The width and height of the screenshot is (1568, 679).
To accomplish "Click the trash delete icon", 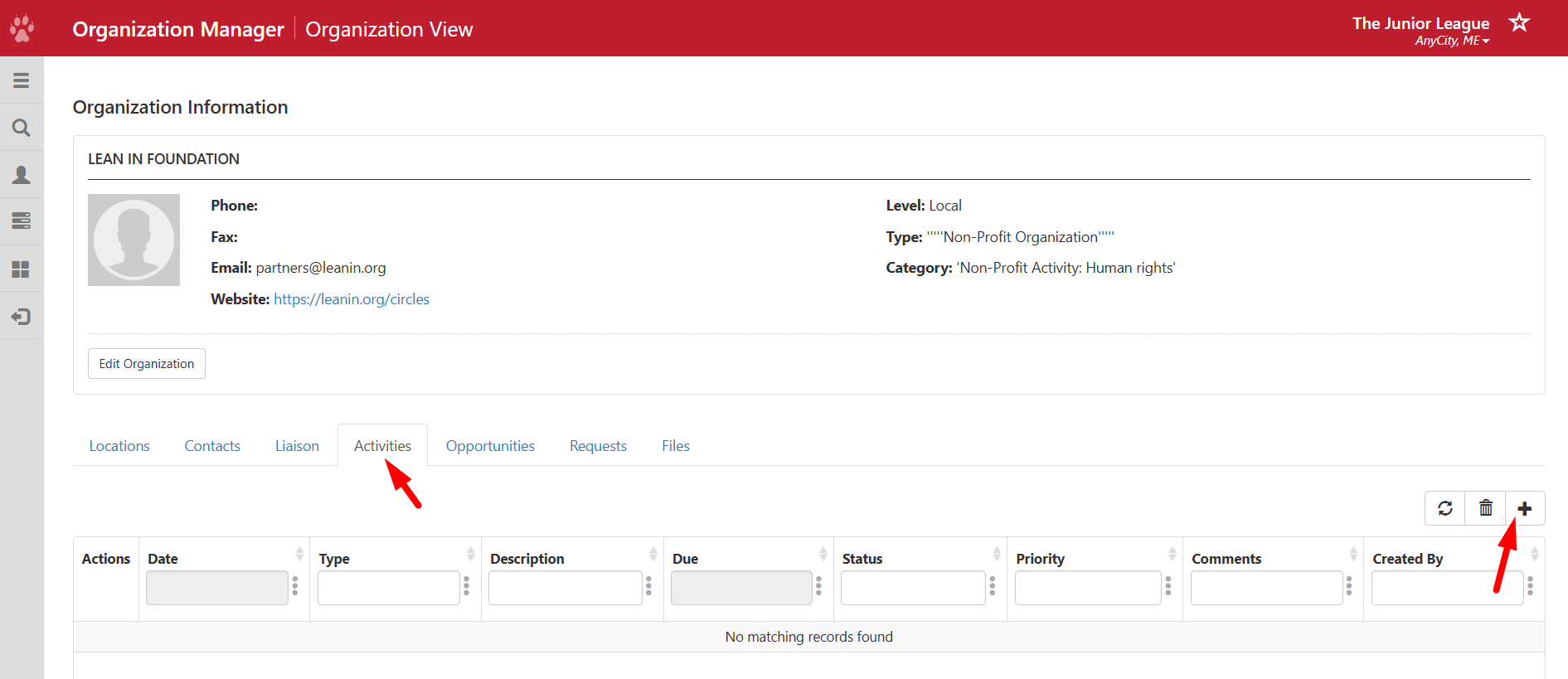I will 1486,508.
